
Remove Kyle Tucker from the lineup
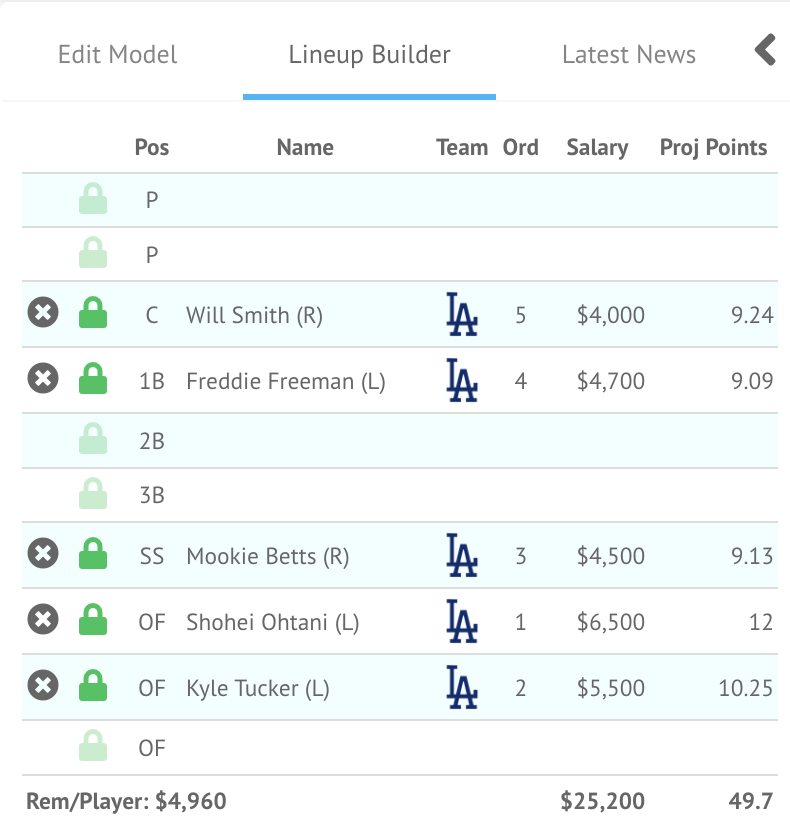(42, 687)
